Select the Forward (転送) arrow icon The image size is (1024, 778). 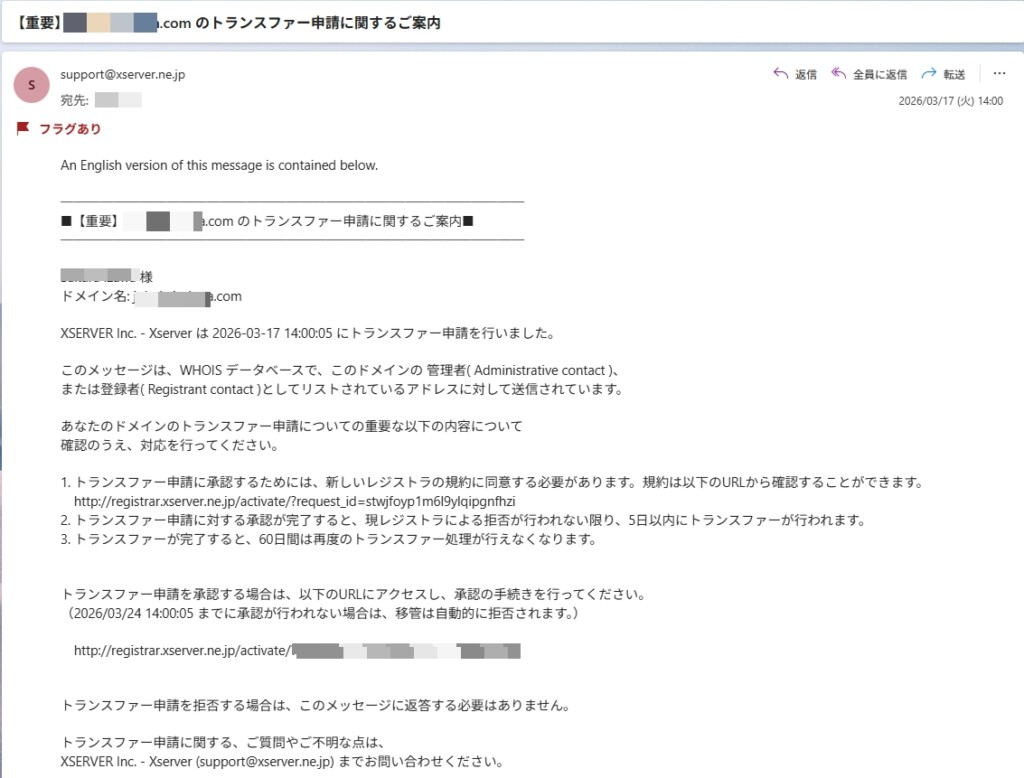928,73
